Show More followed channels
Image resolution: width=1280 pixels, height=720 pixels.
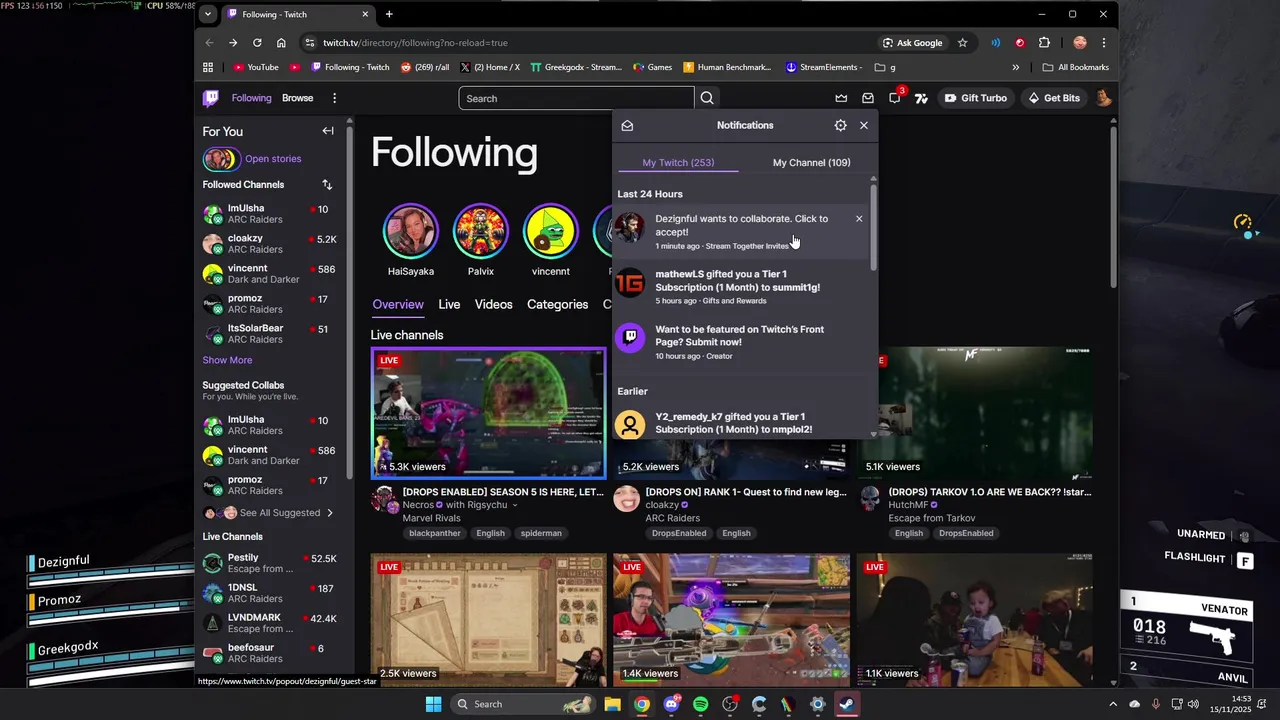tap(227, 360)
